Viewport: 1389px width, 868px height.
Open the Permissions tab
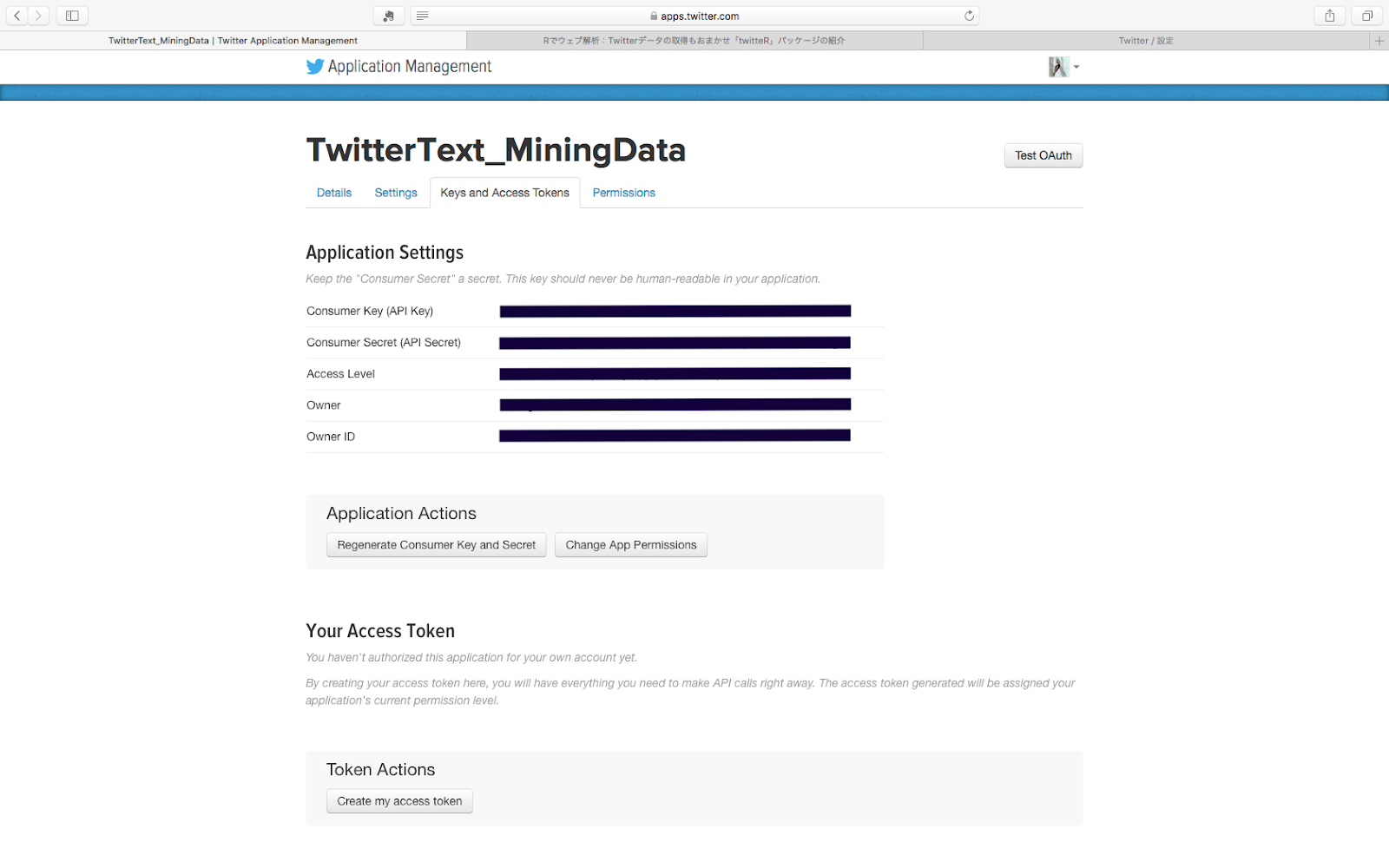(x=623, y=193)
